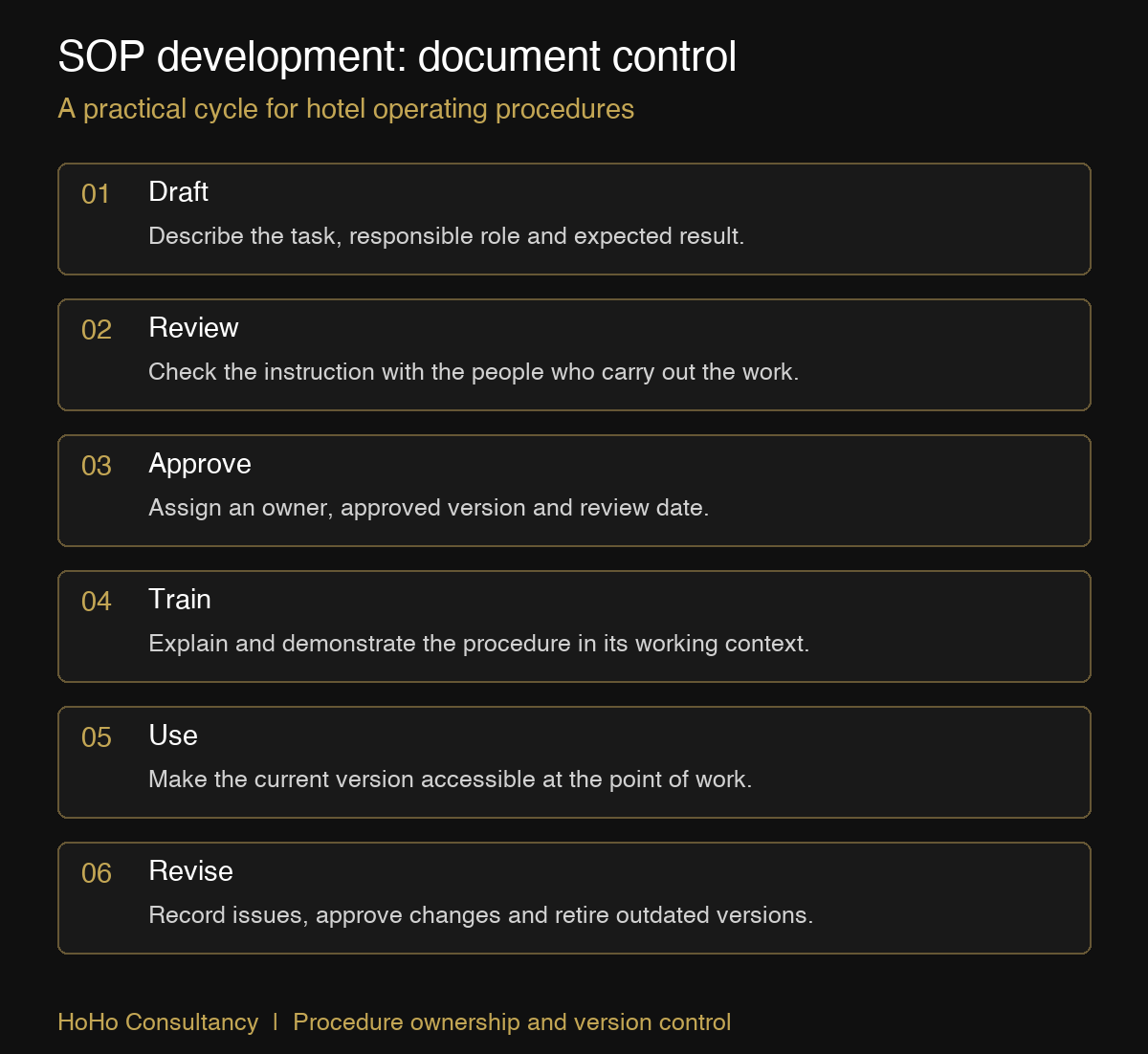The height and width of the screenshot is (1054, 1148).
Task: Click the 'Review' heading
Action: tap(193, 328)
